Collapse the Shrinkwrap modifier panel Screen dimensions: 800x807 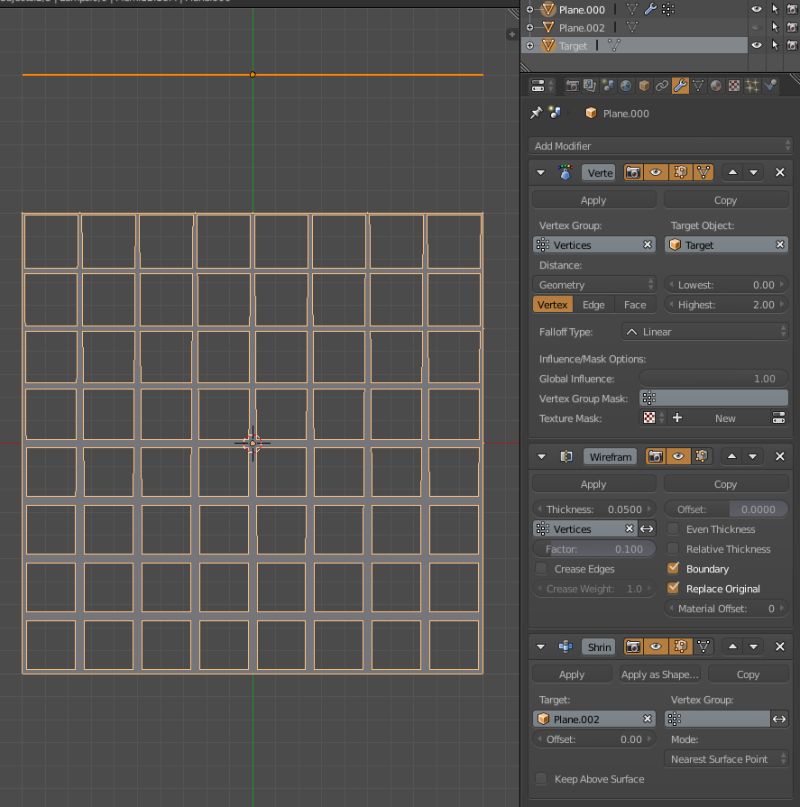point(541,647)
